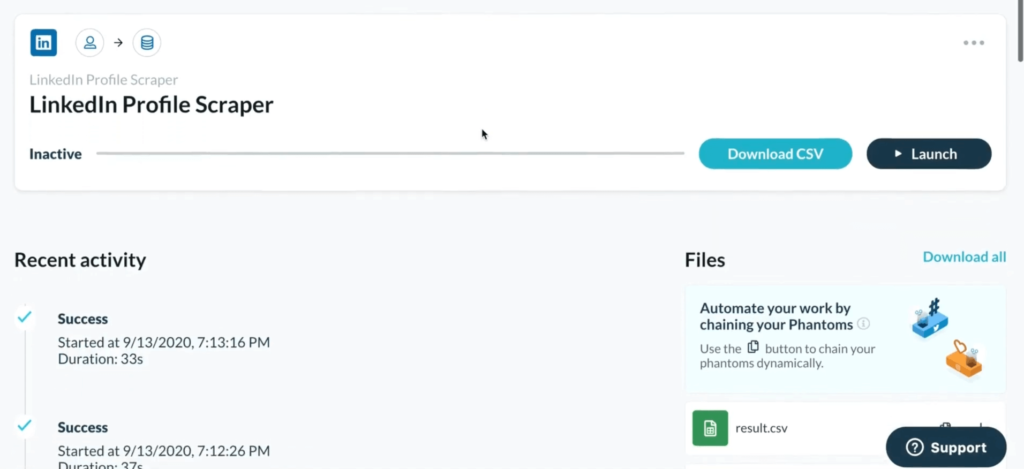The image size is (1024, 469).
Task: Click the LinkedIn logo icon
Action: click(x=44, y=43)
